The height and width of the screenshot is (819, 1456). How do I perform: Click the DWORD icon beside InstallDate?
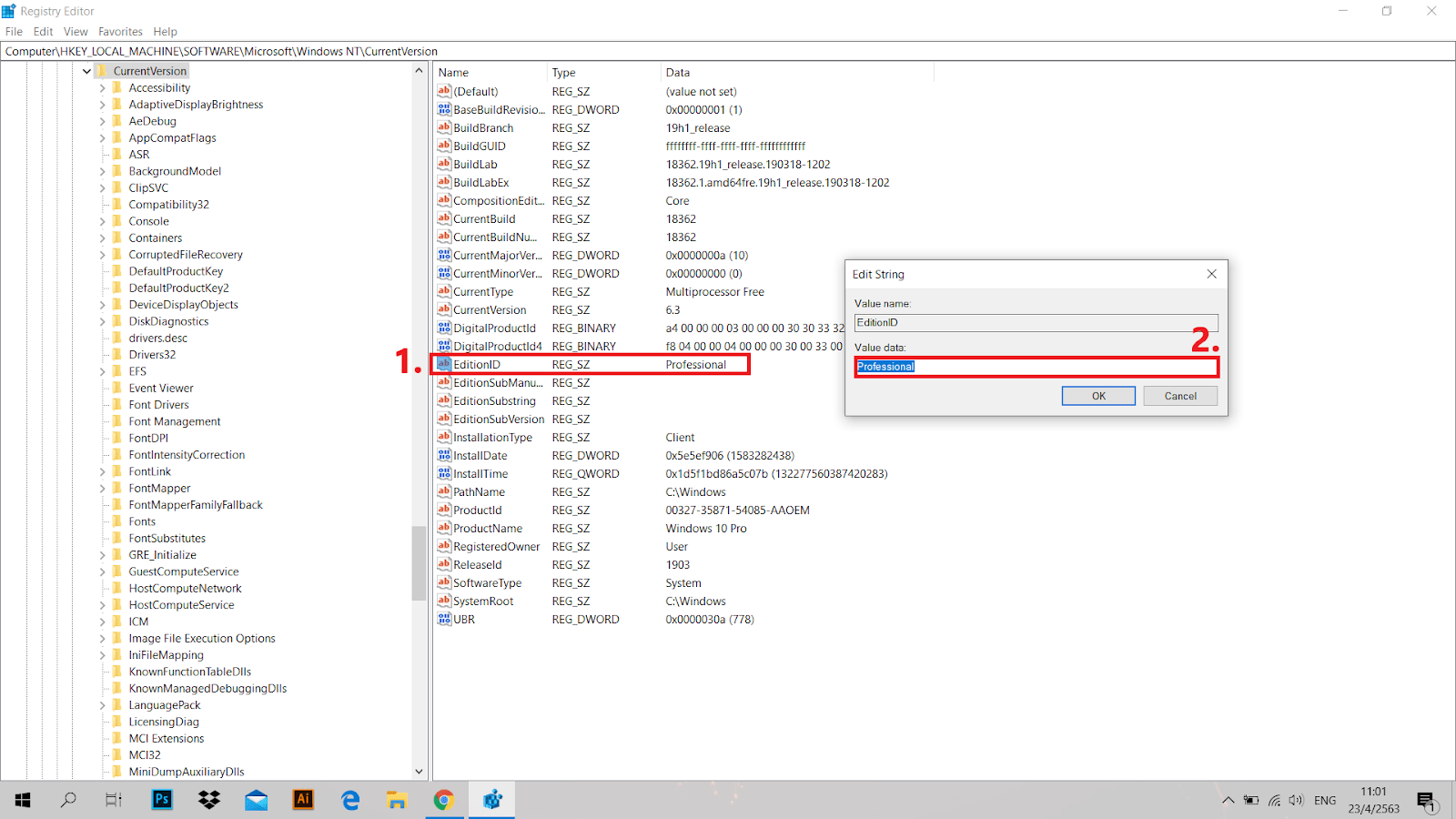click(443, 455)
